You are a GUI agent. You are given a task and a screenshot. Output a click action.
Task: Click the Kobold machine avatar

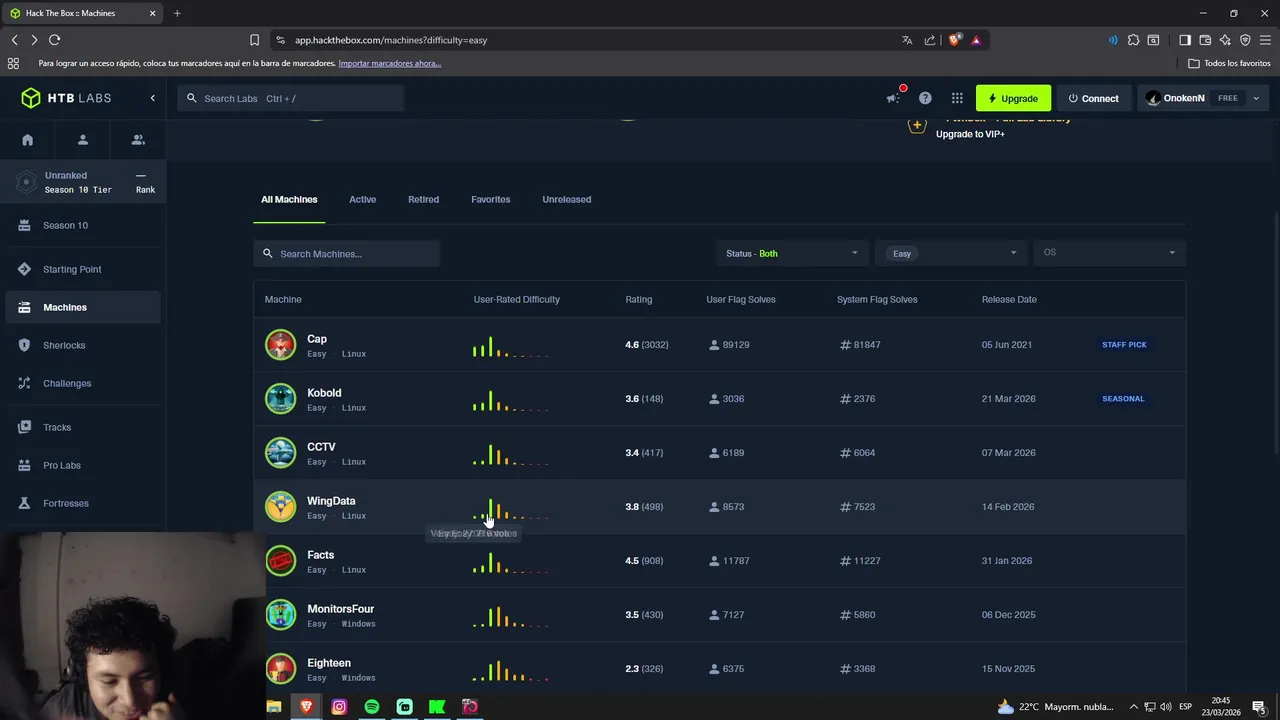point(281,399)
